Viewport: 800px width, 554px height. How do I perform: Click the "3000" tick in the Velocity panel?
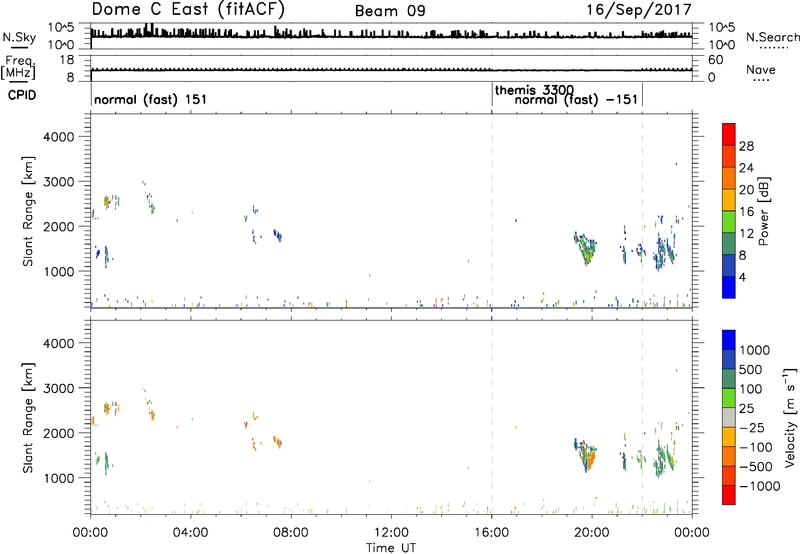pyautogui.click(x=58, y=388)
